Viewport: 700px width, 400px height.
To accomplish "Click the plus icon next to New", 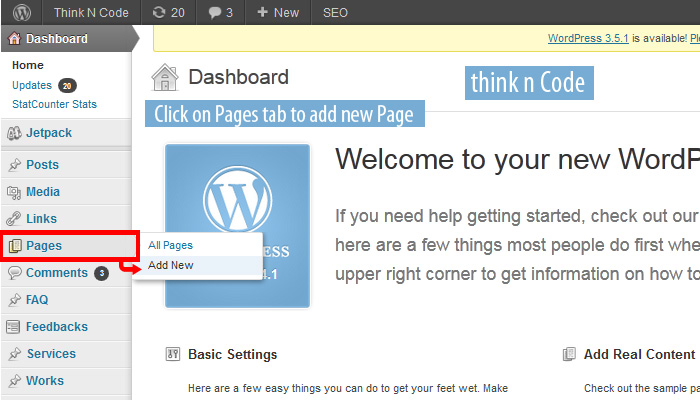I will click(262, 12).
